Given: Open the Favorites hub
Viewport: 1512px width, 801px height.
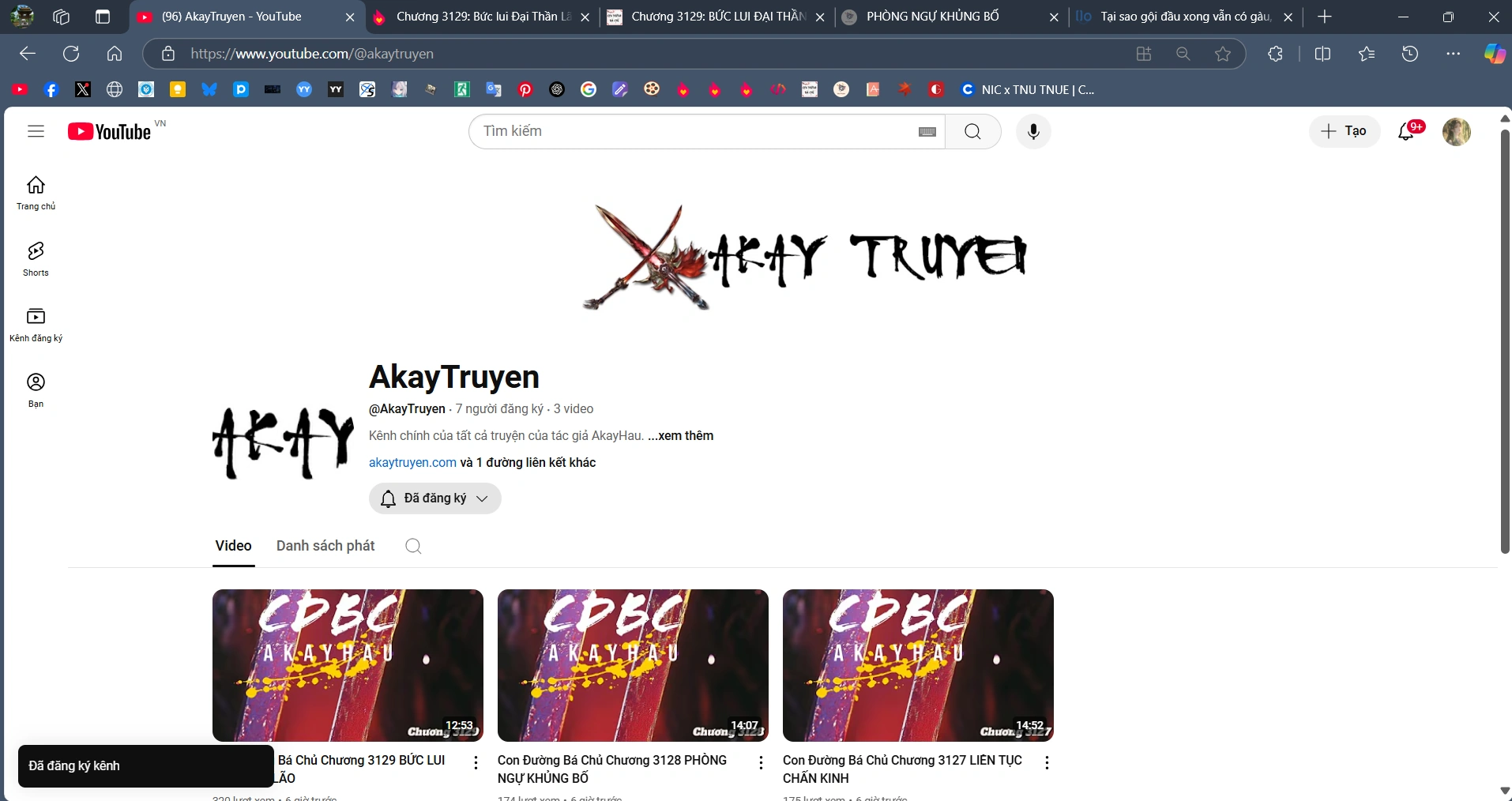Looking at the screenshot, I should pos(1367,54).
